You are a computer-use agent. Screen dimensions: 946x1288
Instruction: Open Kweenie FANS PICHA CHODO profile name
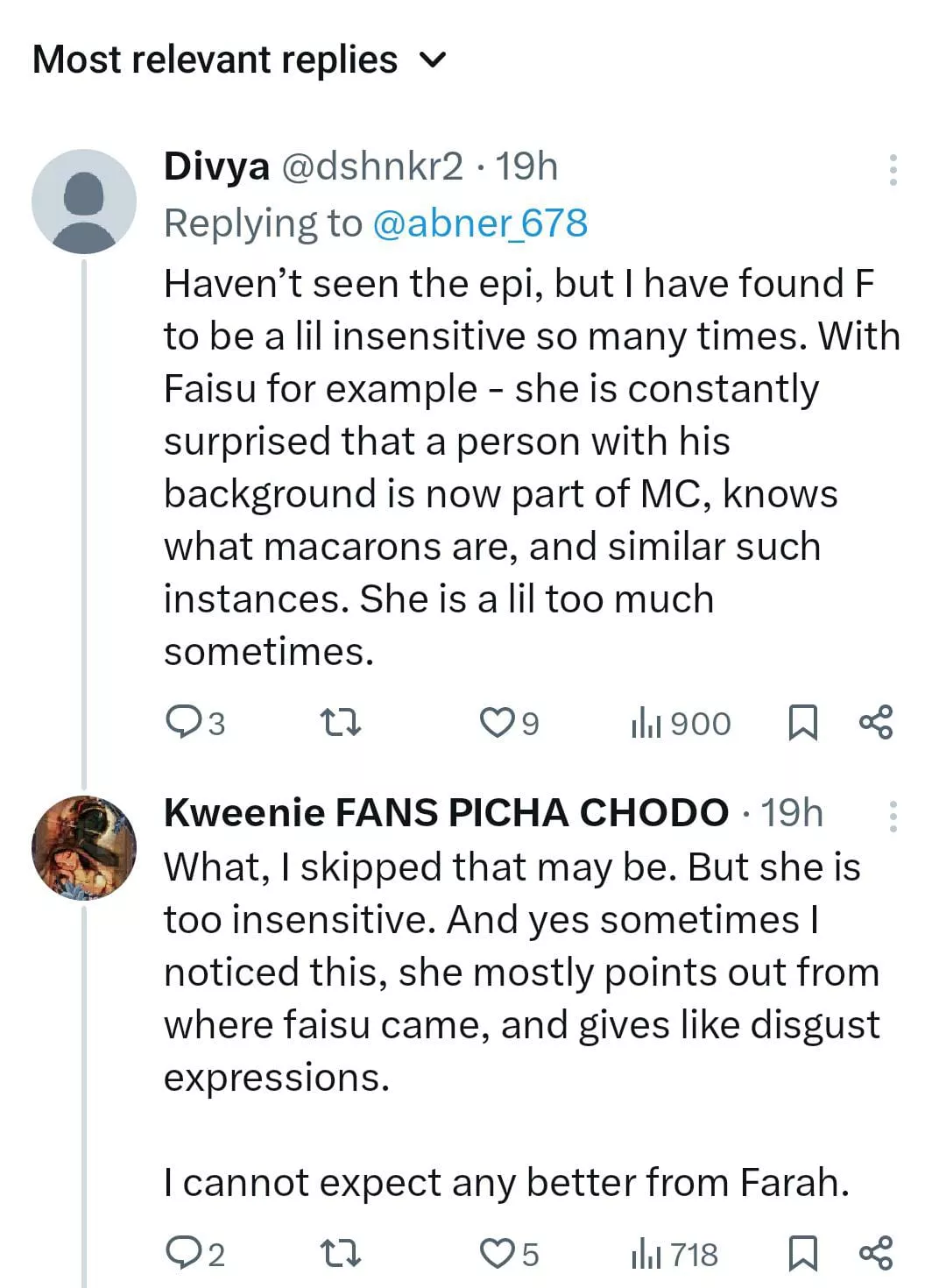(x=446, y=813)
